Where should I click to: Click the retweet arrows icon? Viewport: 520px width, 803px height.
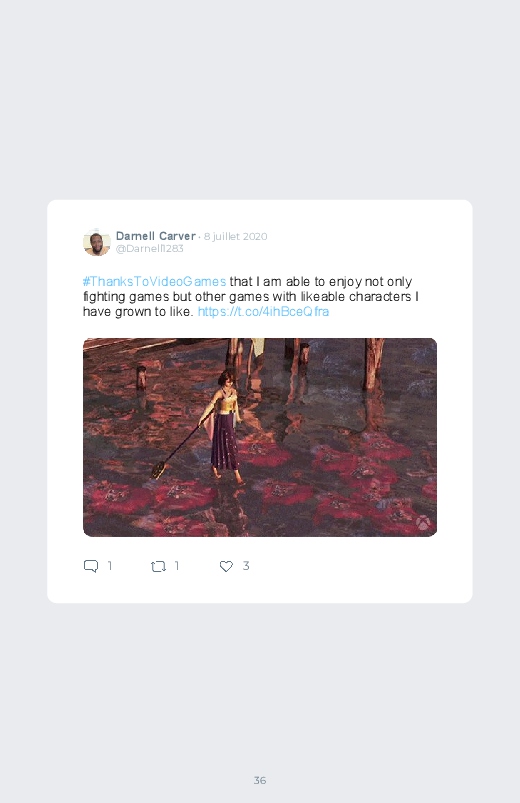tap(158, 566)
